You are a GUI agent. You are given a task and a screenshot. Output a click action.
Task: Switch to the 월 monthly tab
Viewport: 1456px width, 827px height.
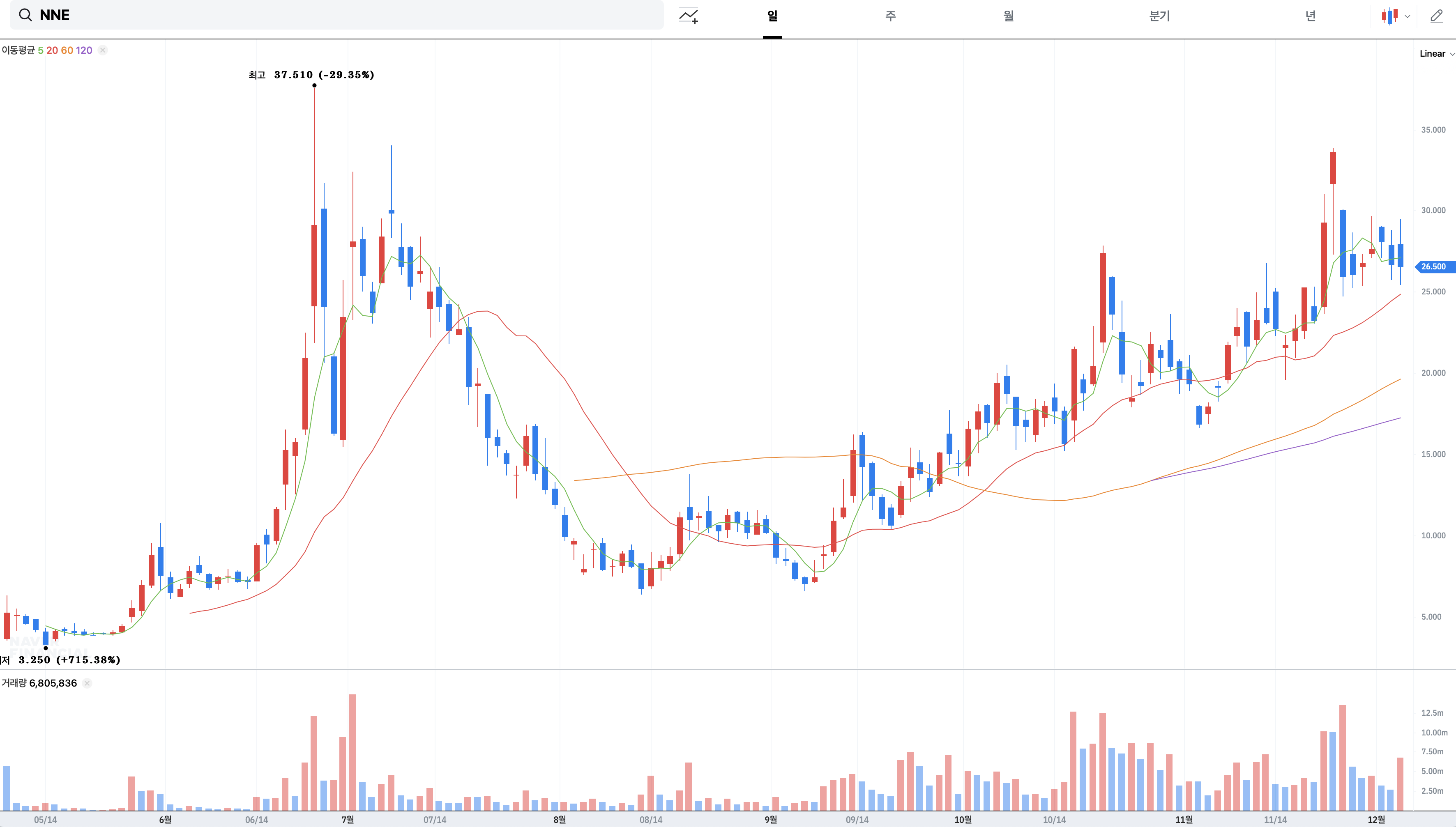pos(1008,16)
